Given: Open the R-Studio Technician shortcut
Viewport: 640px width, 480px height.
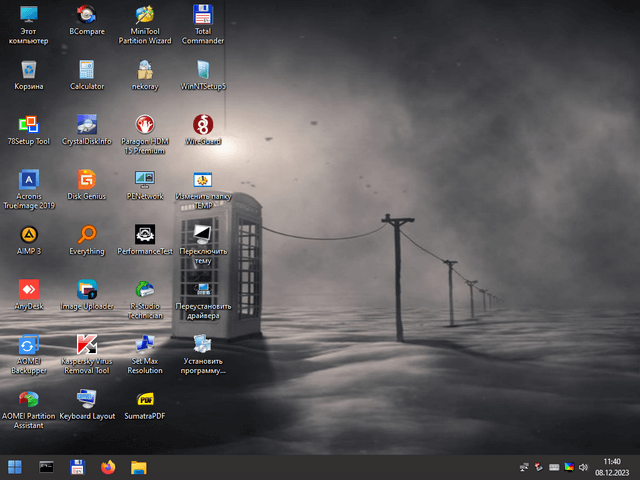Looking at the screenshot, I should click(145, 290).
